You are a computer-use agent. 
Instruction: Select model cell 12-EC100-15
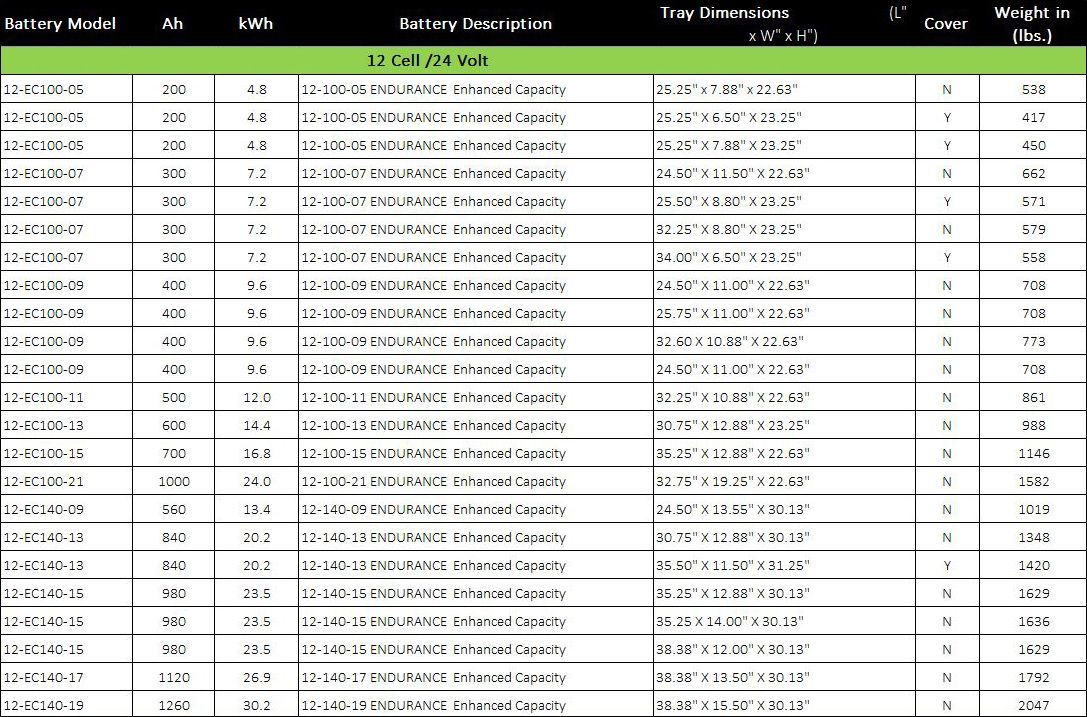[67, 453]
